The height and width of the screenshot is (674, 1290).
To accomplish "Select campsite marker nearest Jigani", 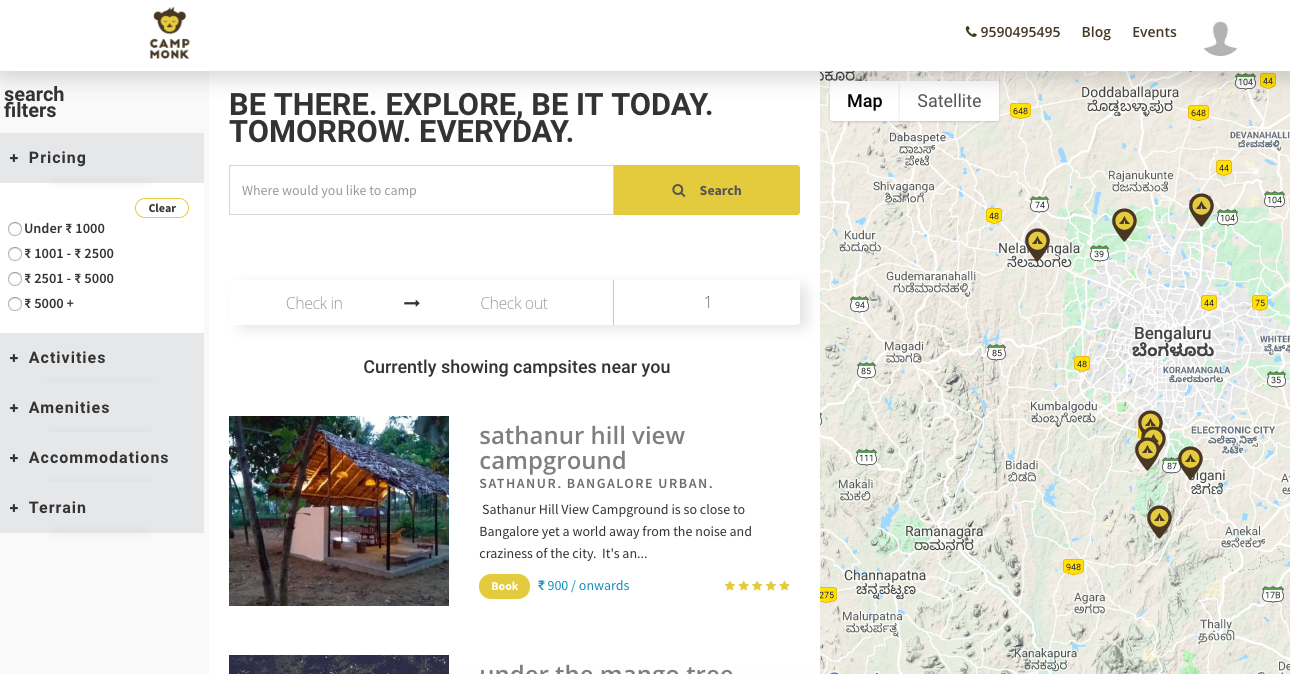I will [1189, 461].
